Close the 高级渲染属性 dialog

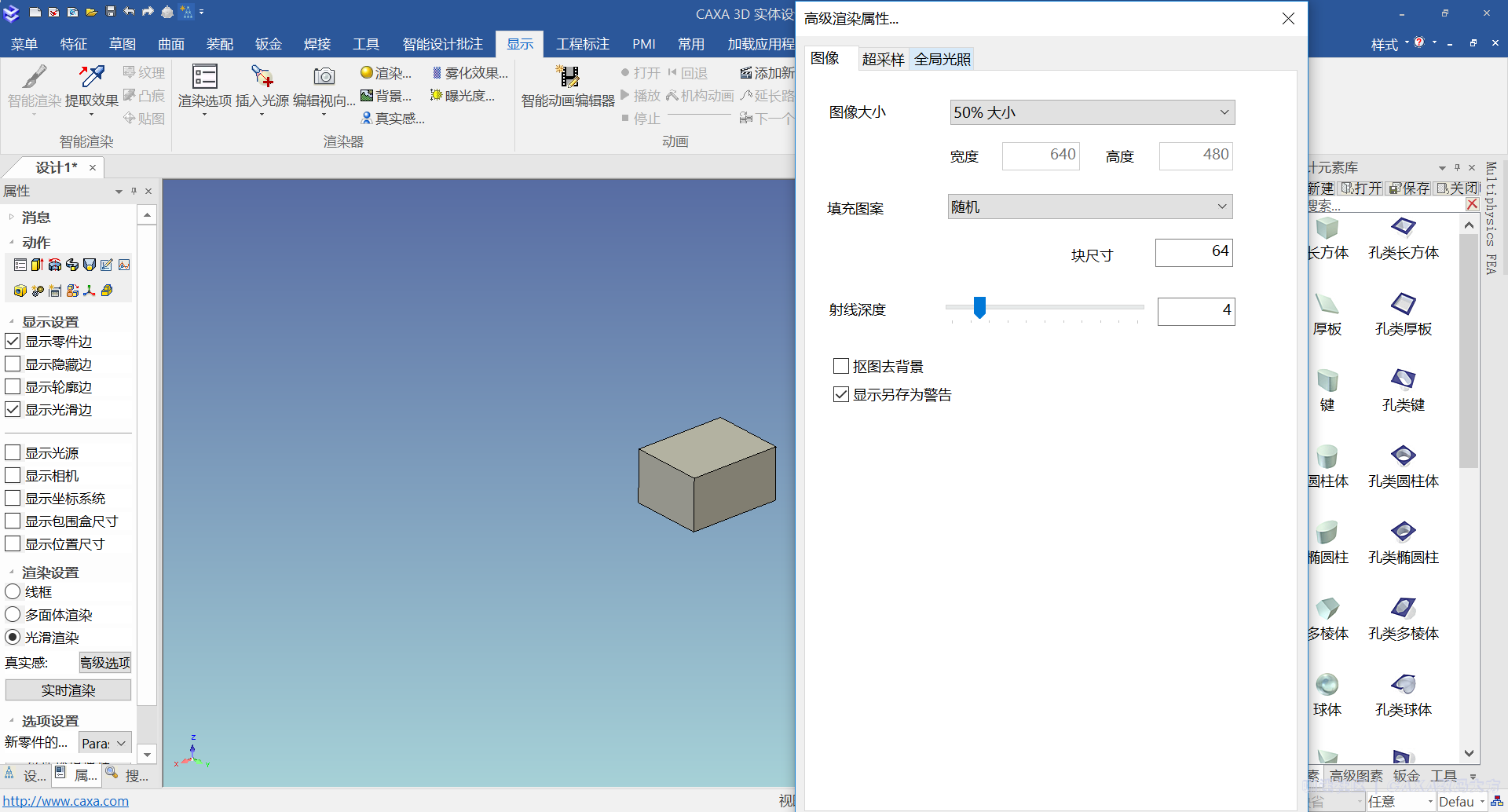tap(1288, 18)
